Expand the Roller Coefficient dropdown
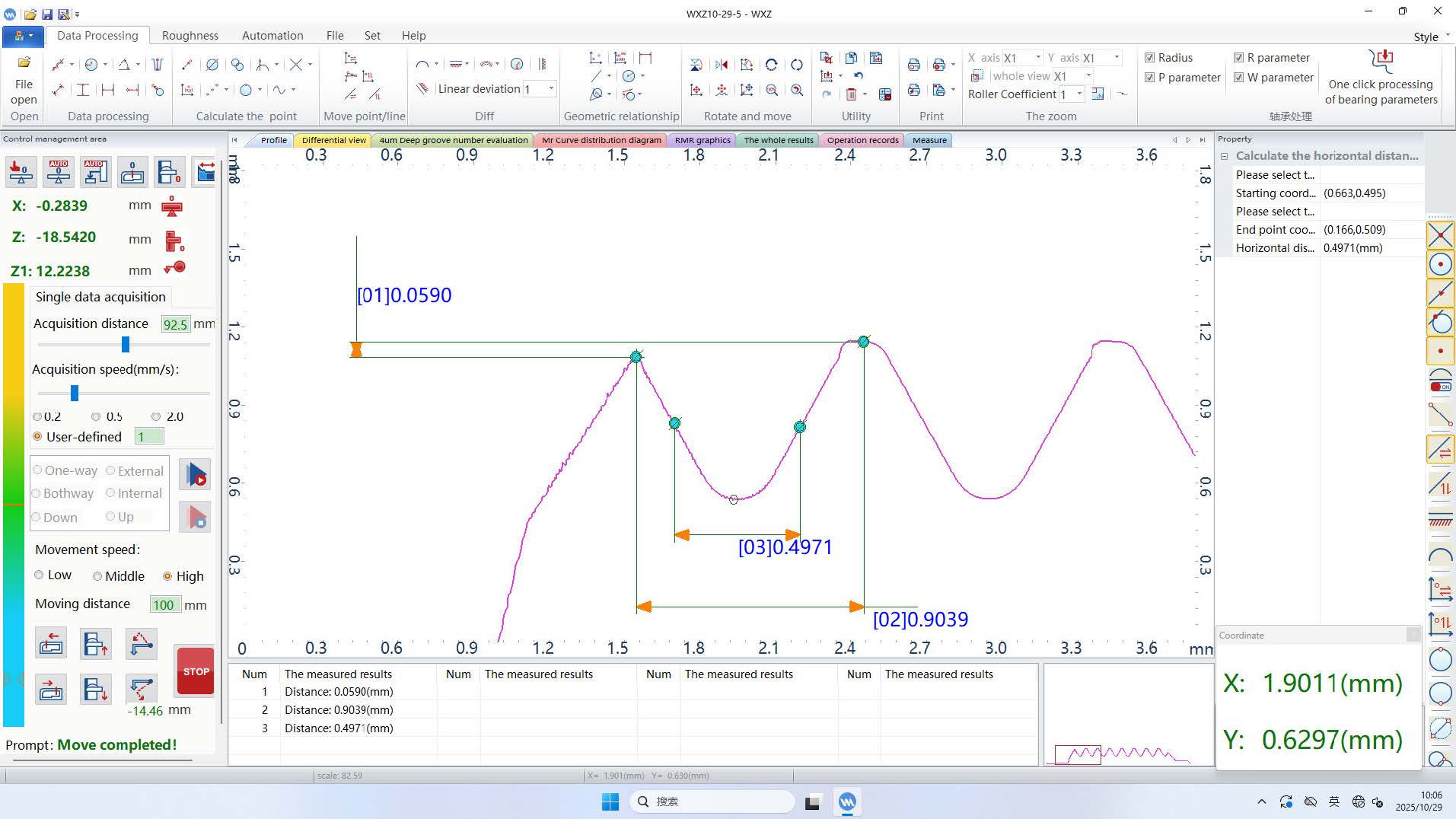Viewport: 1456px width, 819px height. [x=1079, y=94]
